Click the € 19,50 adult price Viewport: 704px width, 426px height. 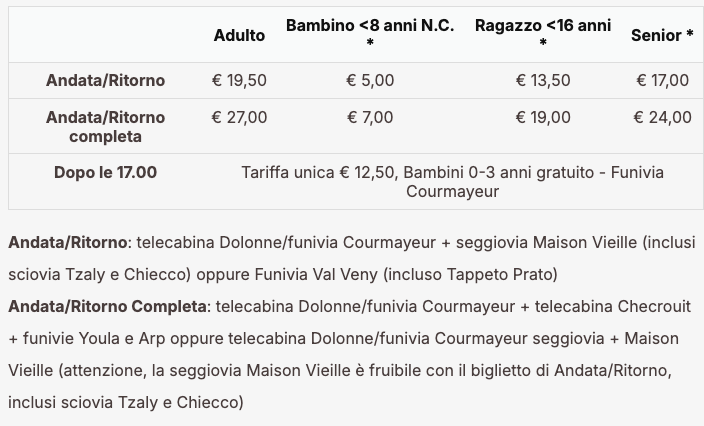[239, 81]
